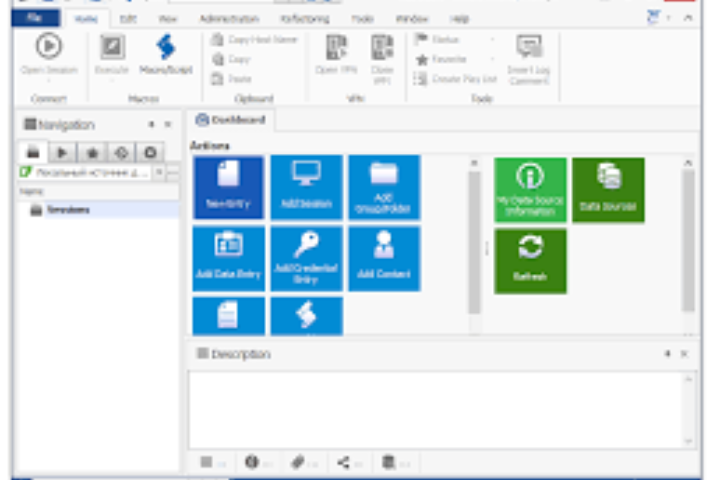
Task: Click the Add Data Entry tile
Action: pos(228,259)
